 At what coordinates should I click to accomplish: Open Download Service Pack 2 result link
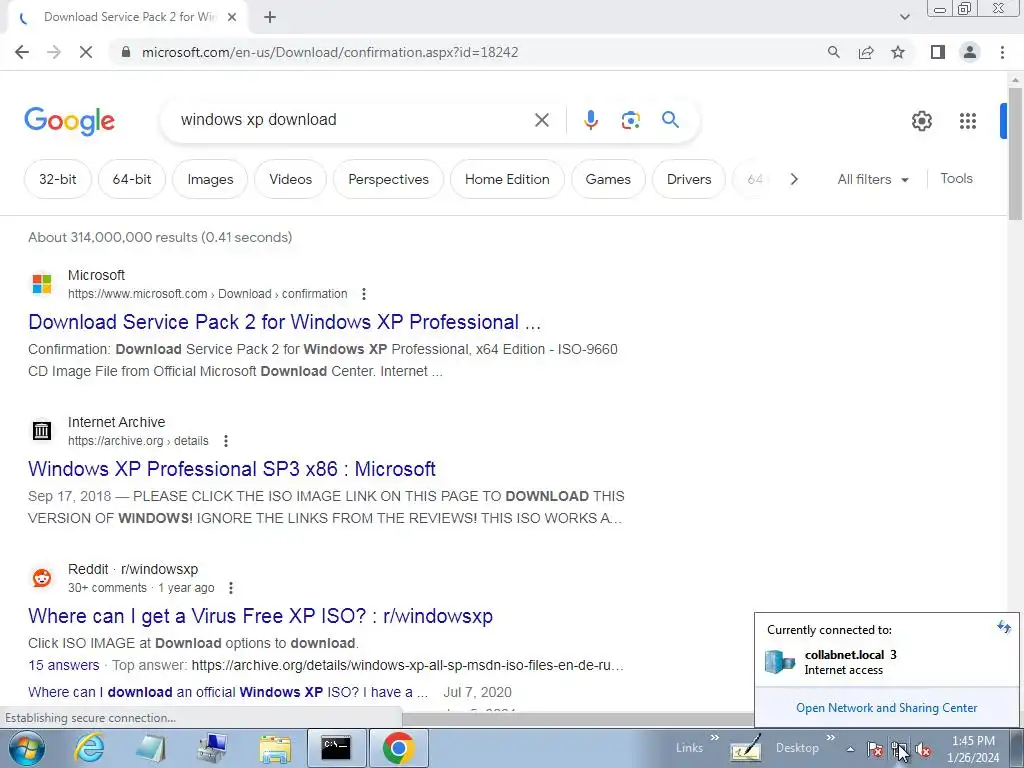pyautogui.click(x=285, y=322)
